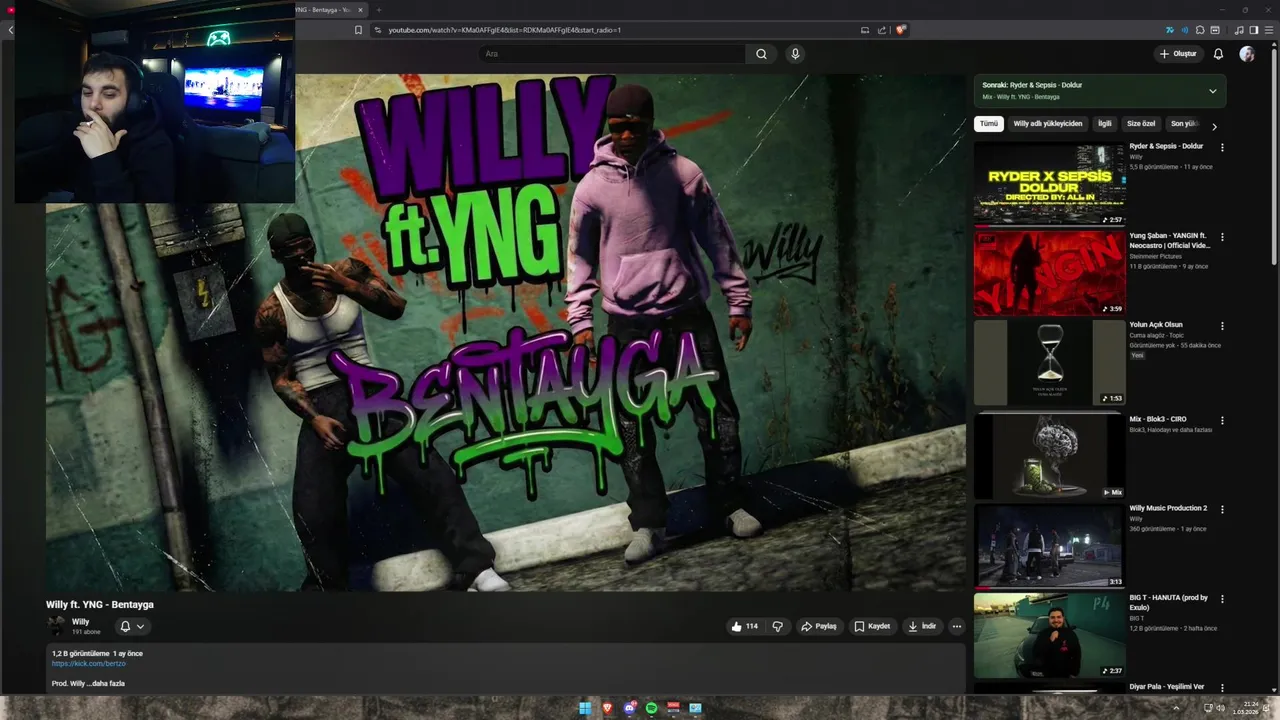Select the Tümü filter chip
The width and height of the screenshot is (1280, 720).
tap(989, 124)
